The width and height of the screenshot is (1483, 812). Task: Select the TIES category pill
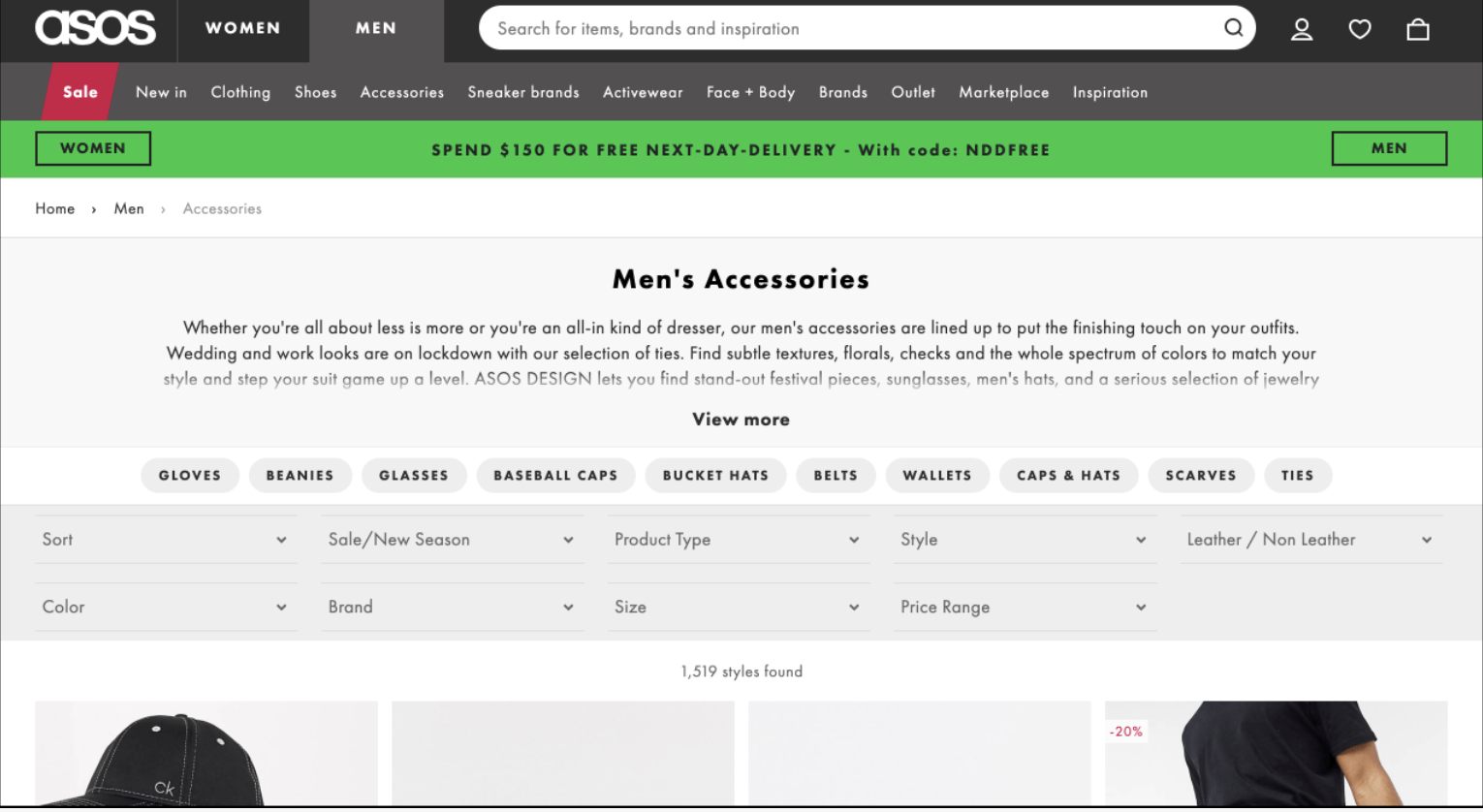pyautogui.click(x=1297, y=476)
